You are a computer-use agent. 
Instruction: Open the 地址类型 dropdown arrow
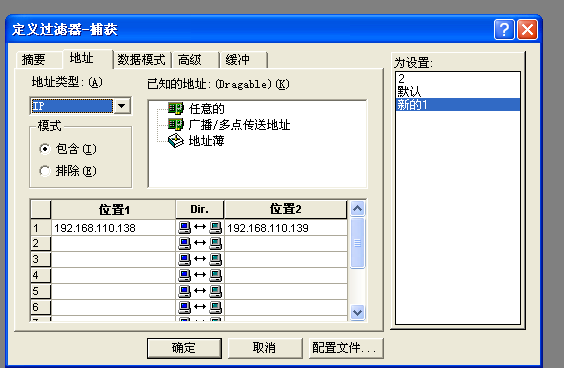(122, 106)
